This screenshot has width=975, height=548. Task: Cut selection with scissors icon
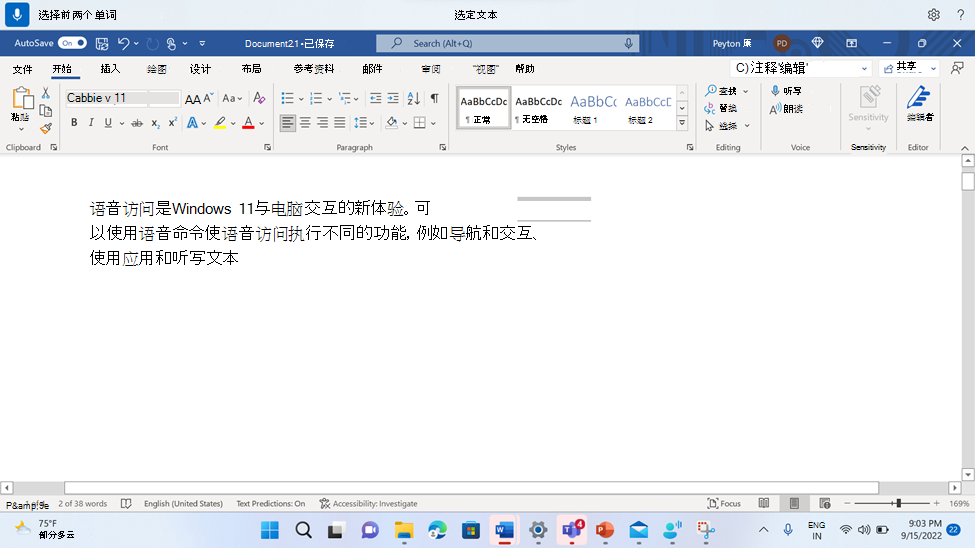pyautogui.click(x=45, y=93)
